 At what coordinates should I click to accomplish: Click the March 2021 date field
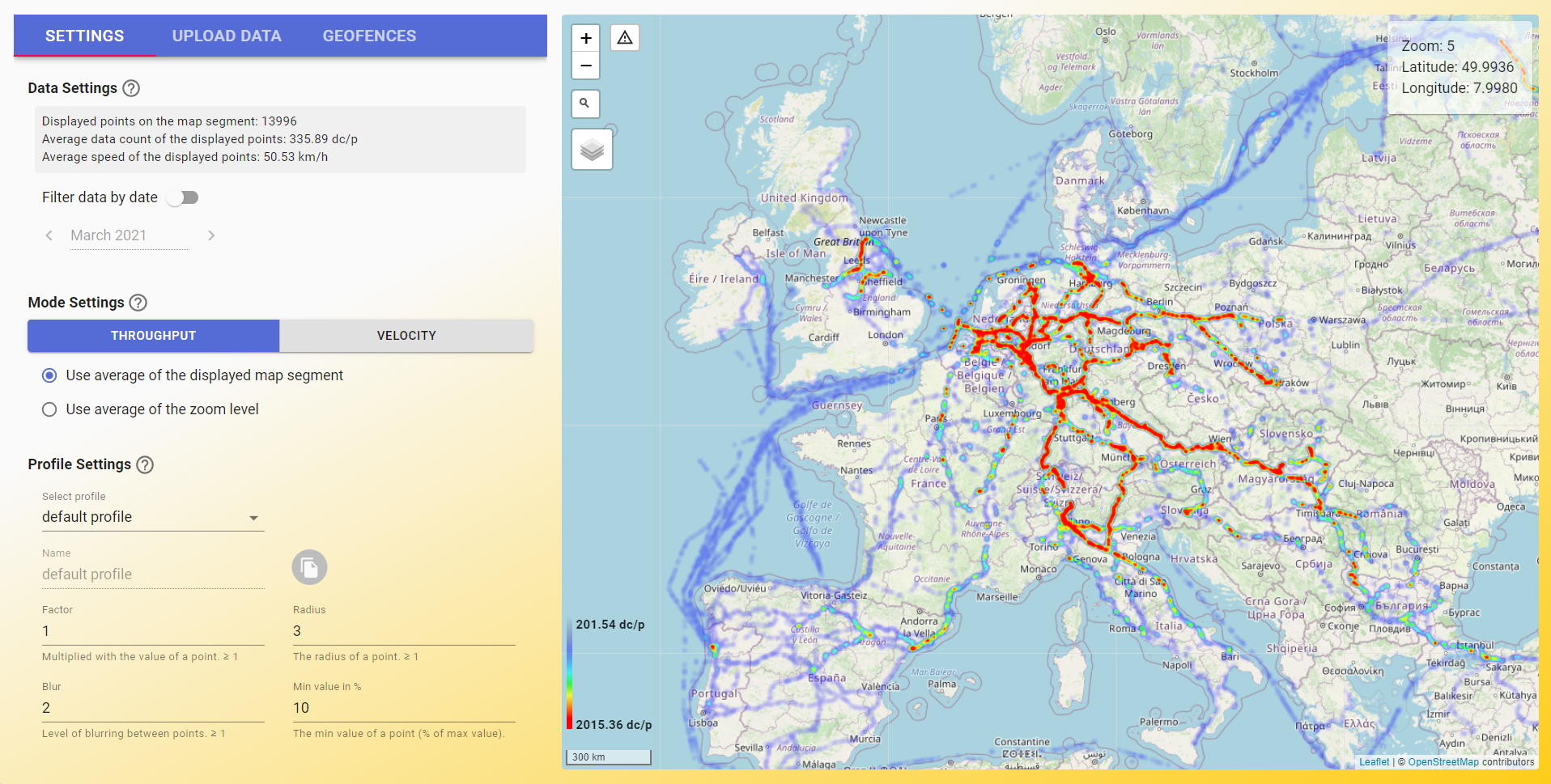(x=130, y=235)
